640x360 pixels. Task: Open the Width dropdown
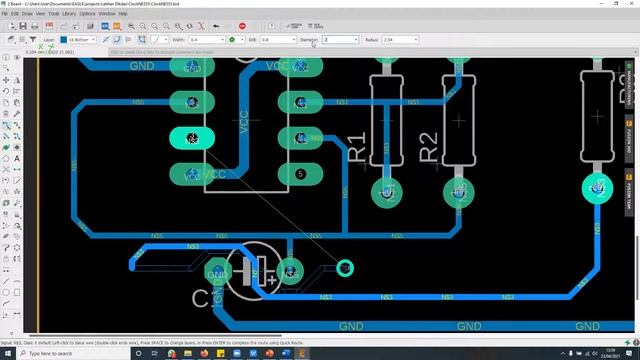[207, 40]
